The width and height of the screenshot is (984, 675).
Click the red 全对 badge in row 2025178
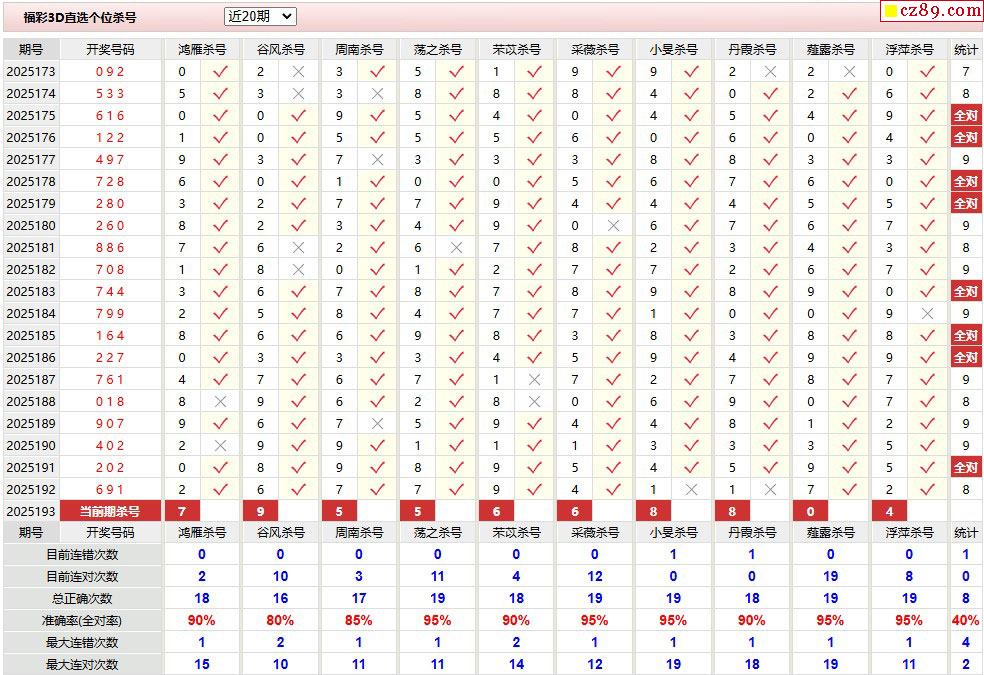tap(966, 181)
